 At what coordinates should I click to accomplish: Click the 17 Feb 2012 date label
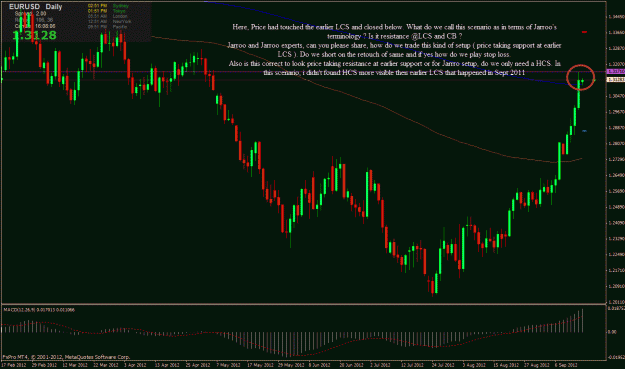[14, 365]
